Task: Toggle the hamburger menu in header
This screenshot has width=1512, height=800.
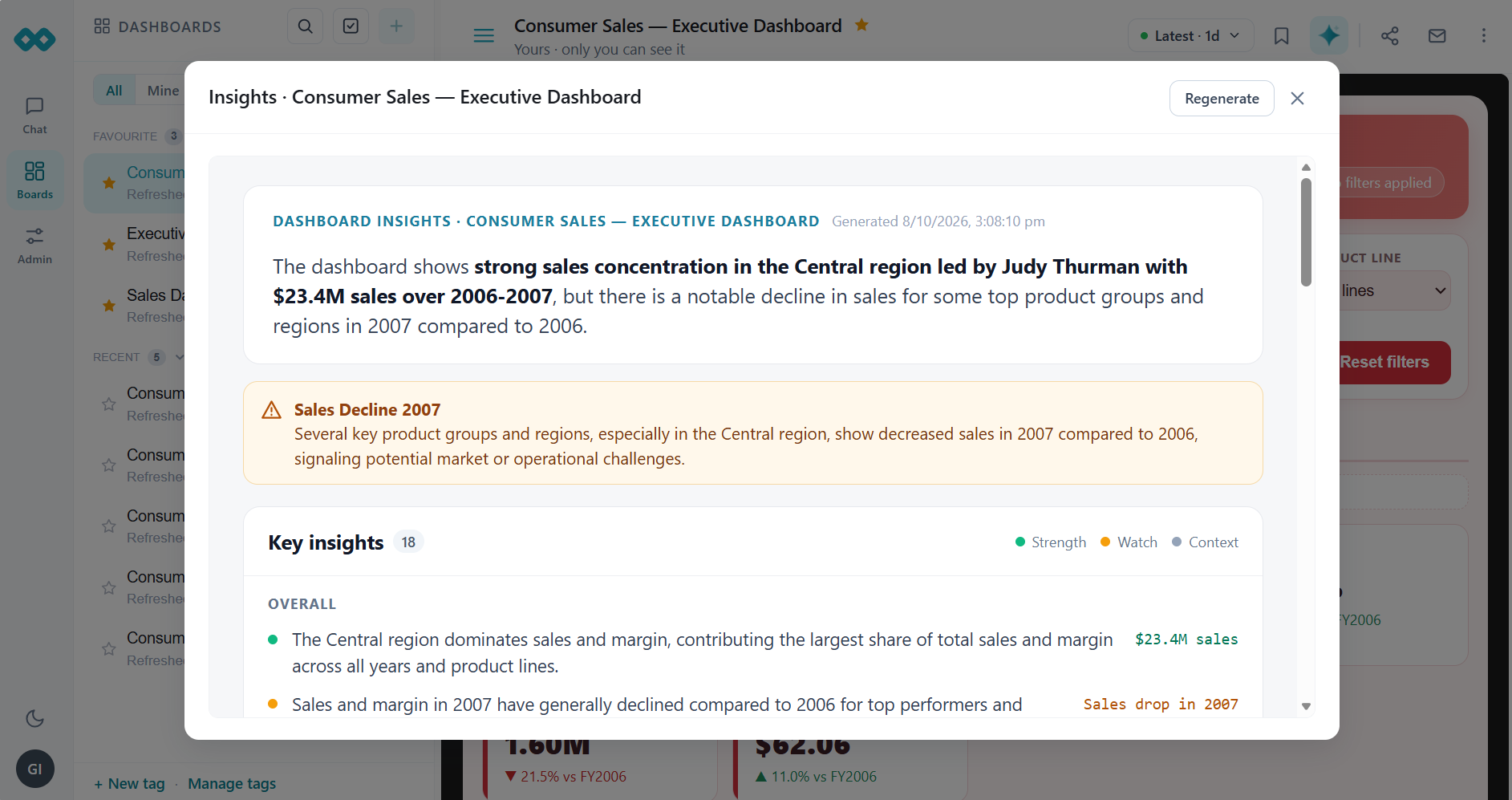Action: pos(484,35)
